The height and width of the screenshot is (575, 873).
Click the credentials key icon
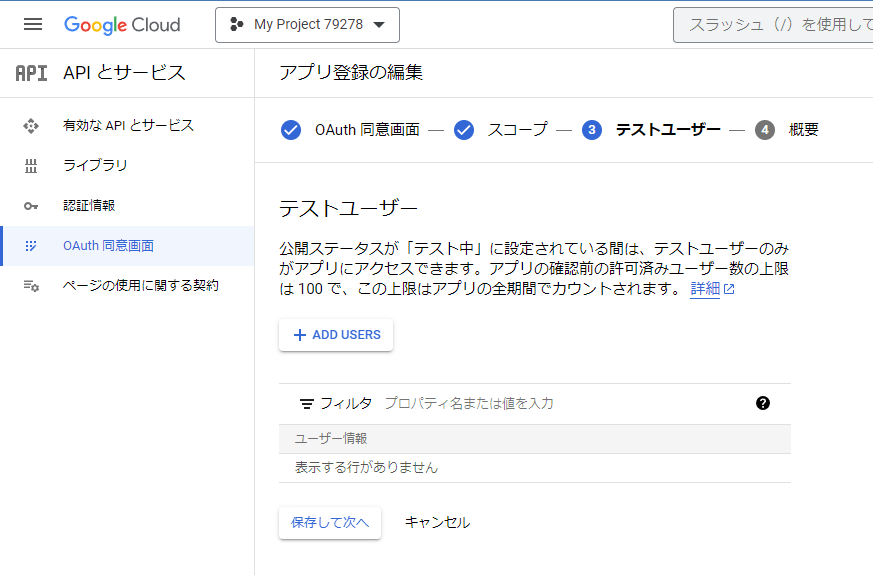(x=31, y=206)
